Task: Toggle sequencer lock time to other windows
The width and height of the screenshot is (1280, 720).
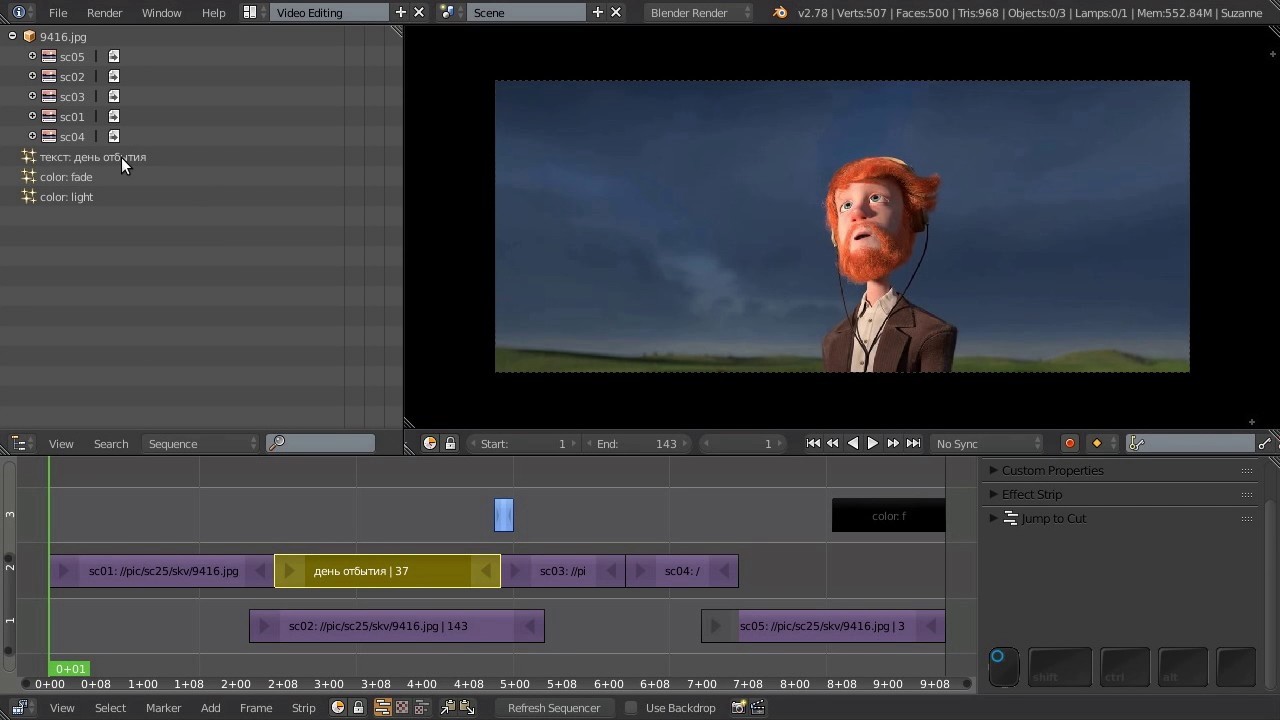Action: [x=358, y=708]
